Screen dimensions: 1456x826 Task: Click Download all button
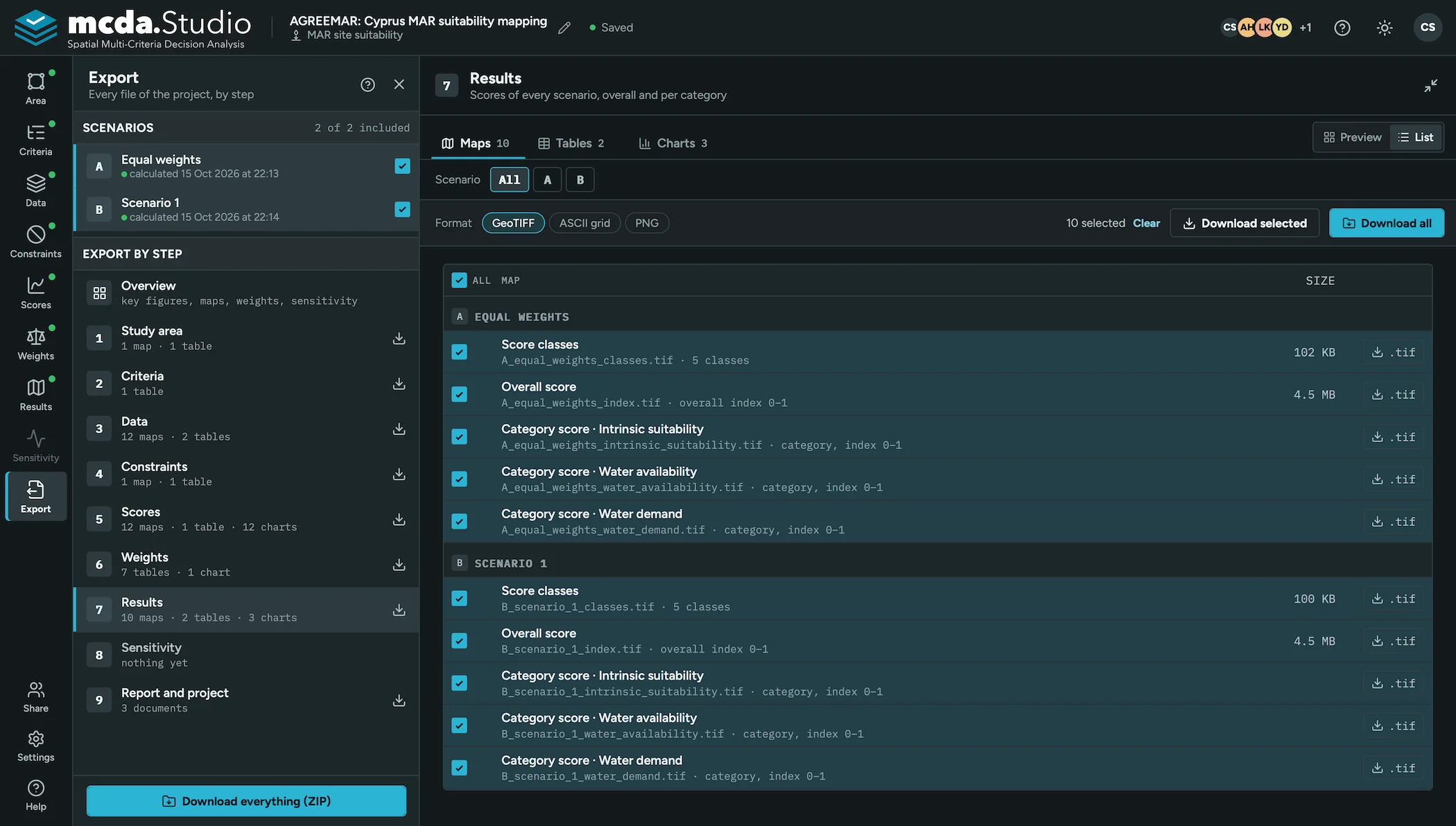coord(1387,223)
